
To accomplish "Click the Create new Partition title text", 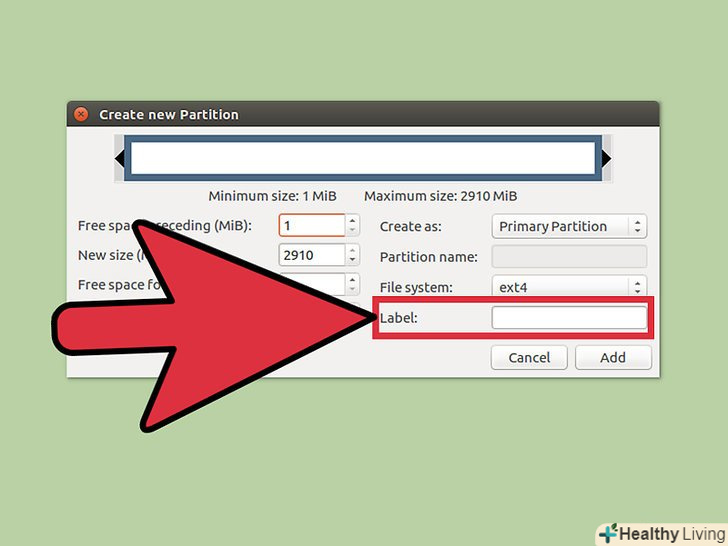I will 169,115.
